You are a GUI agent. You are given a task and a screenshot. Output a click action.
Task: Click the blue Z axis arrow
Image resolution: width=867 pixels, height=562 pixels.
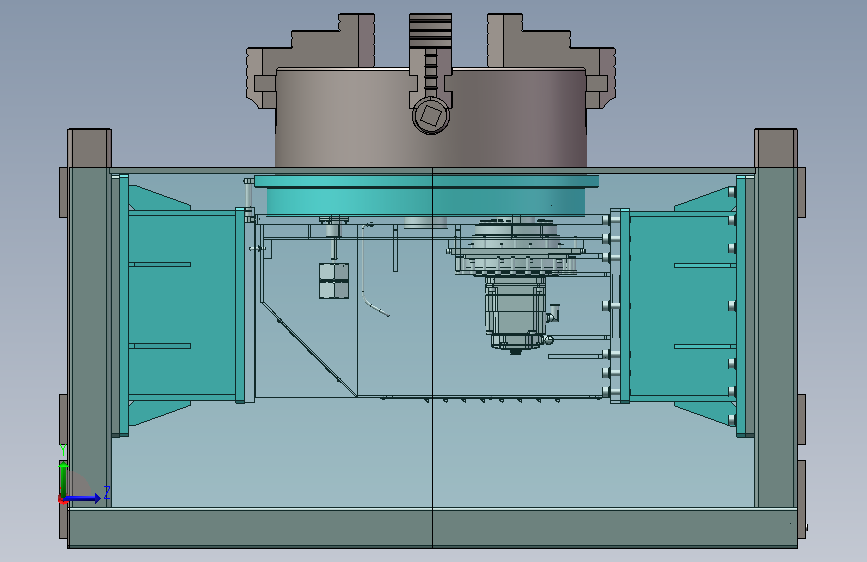click(83, 498)
